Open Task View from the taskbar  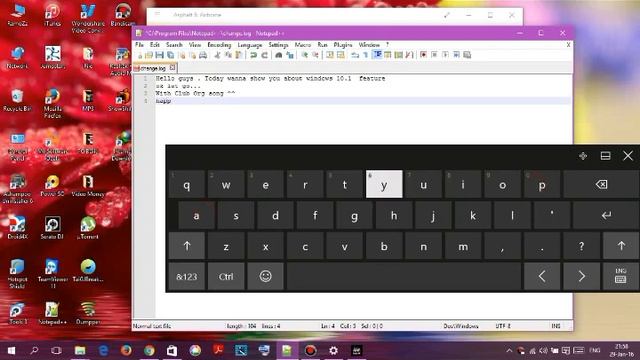point(57,351)
